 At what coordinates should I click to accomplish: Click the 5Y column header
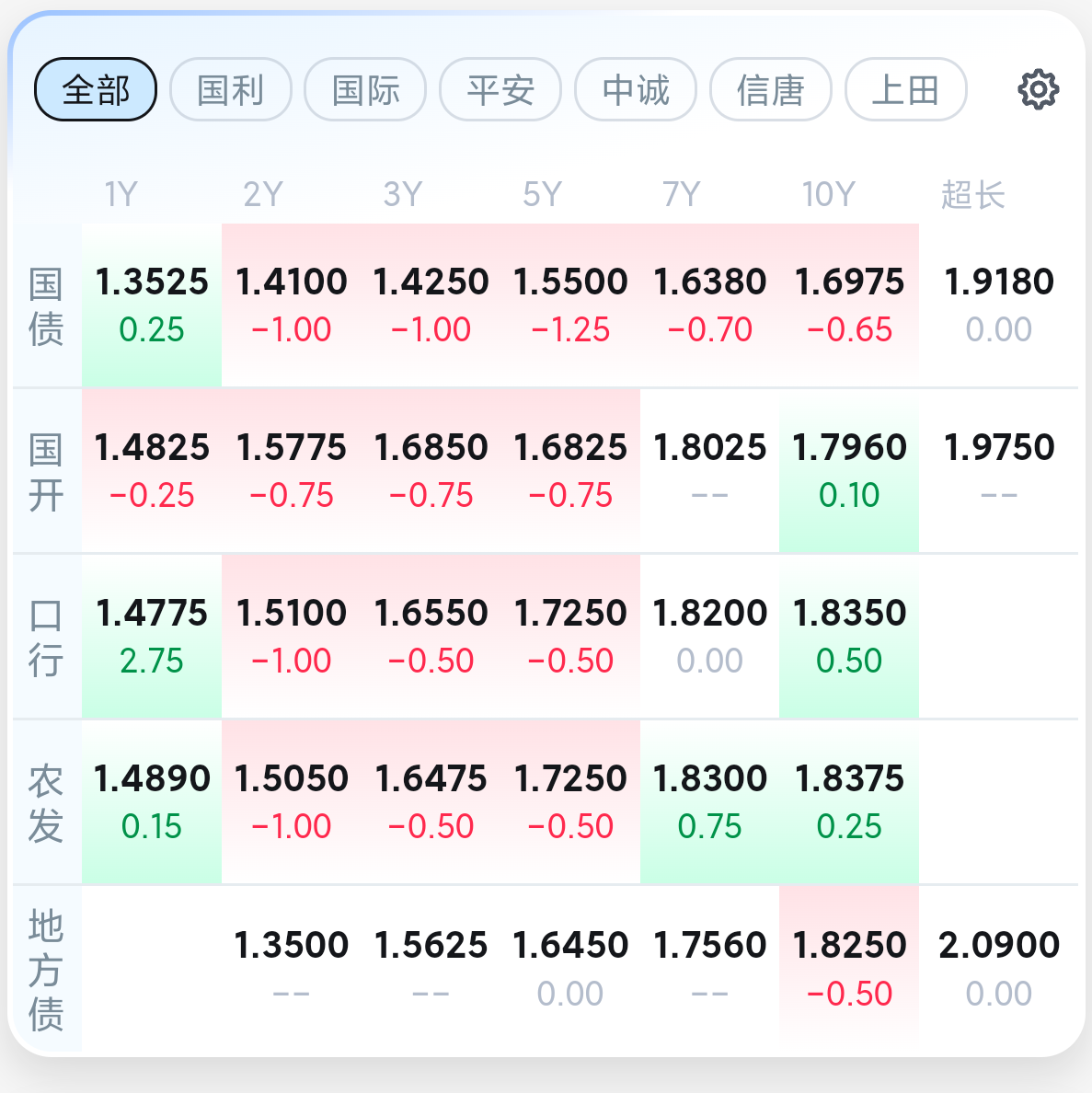pos(542,194)
